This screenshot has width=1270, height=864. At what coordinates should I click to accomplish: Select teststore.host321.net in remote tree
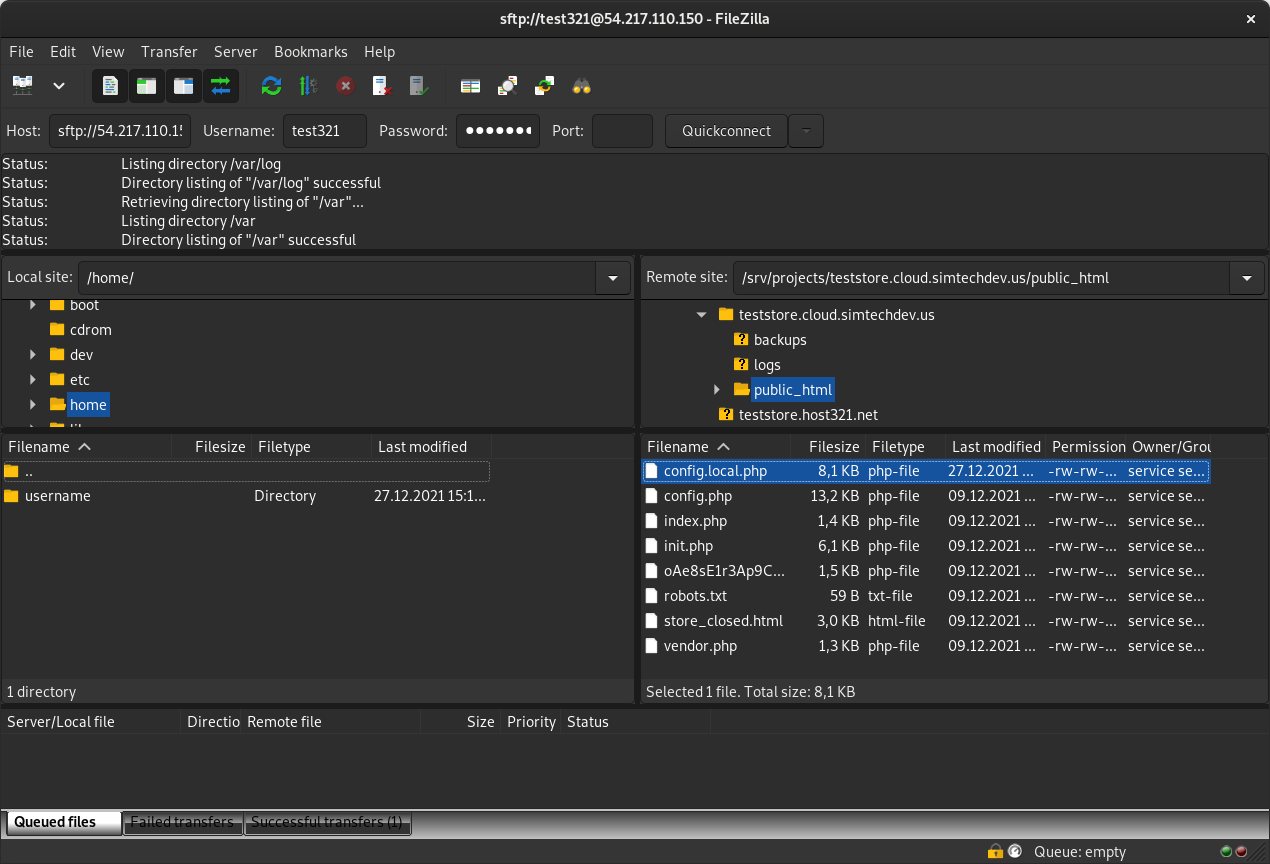pos(808,415)
